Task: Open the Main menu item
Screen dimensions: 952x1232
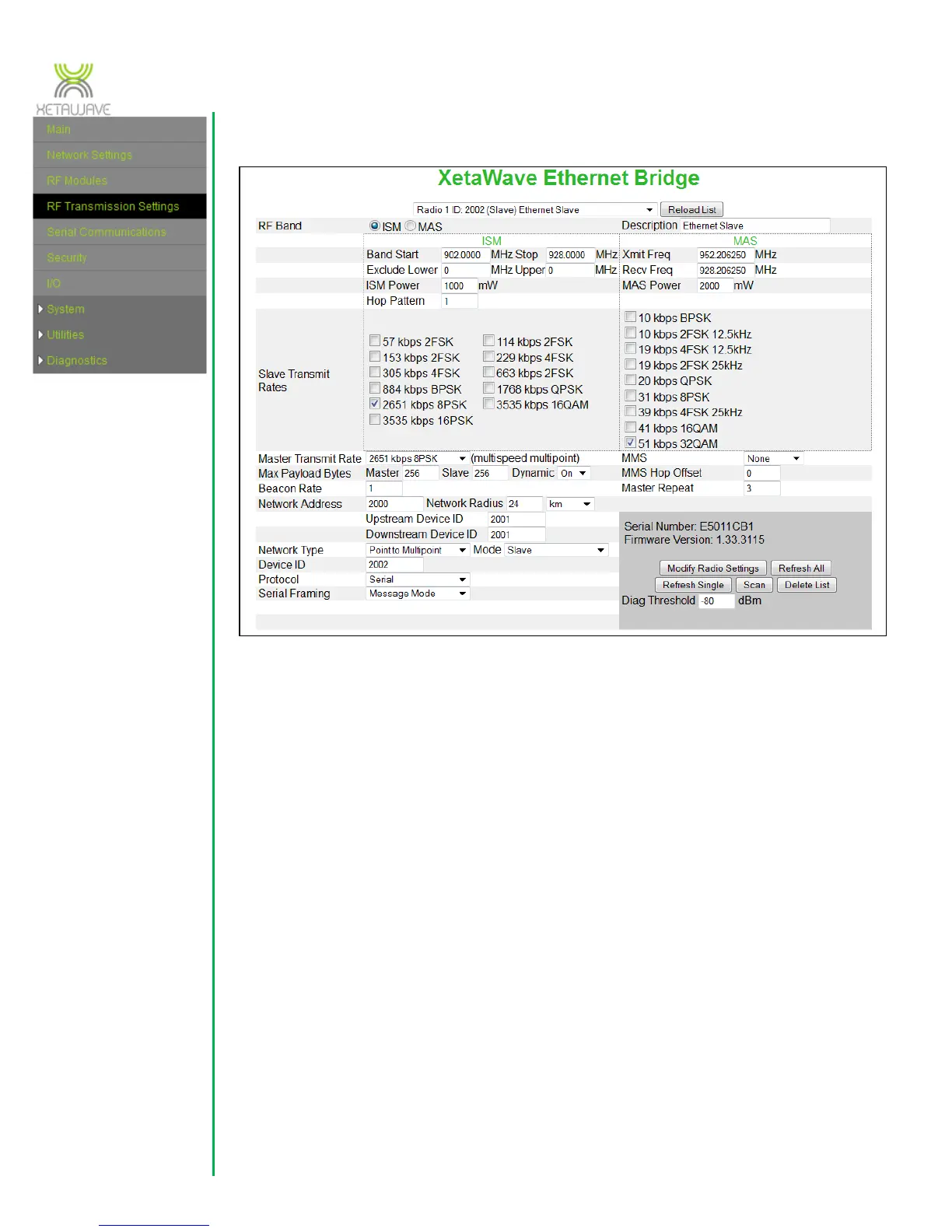Action: (120, 130)
